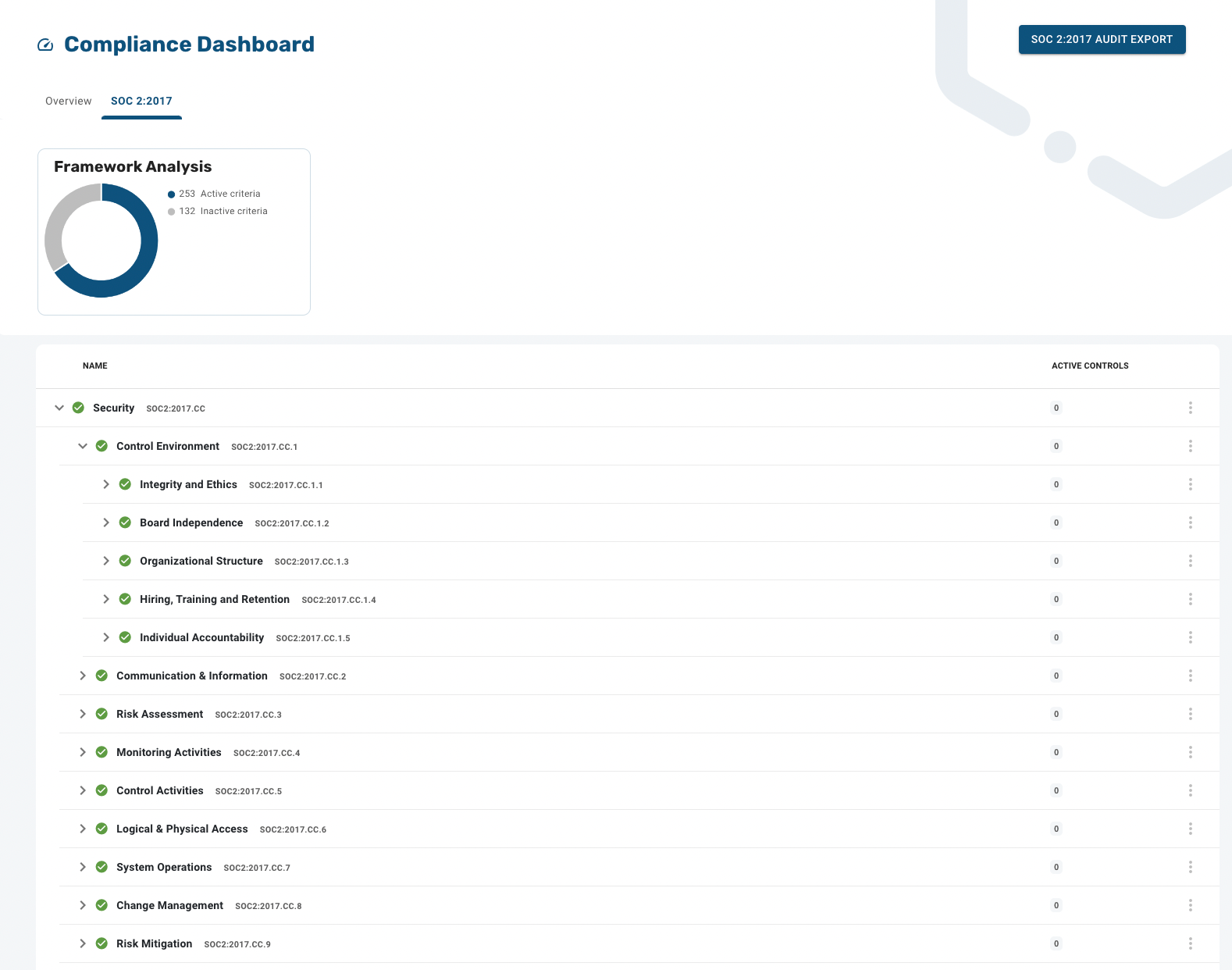Select the SOC 2:2017 tab

point(141,101)
